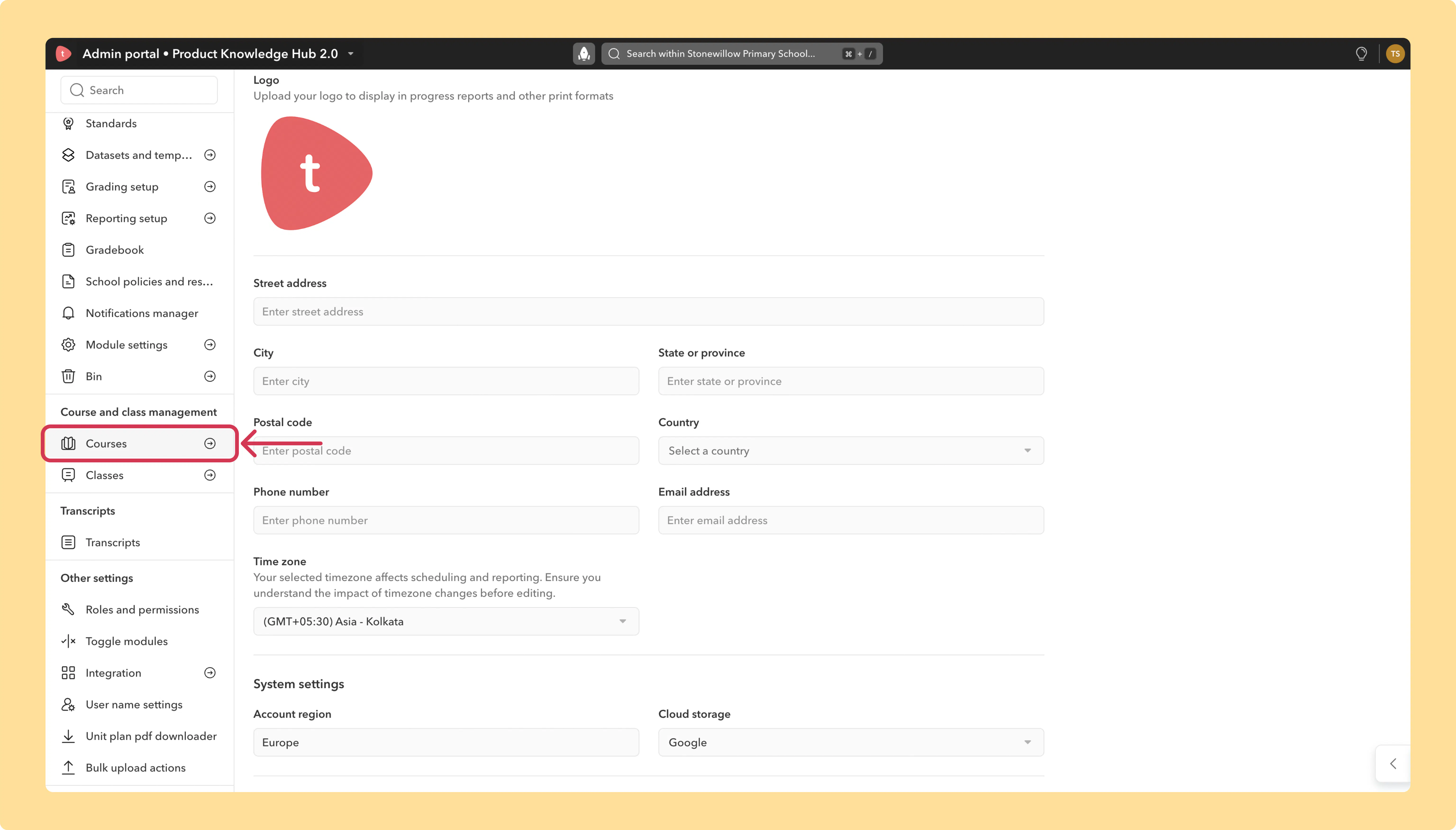1456x830 pixels.
Task: Click the School policies document icon
Action: pos(68,282)
